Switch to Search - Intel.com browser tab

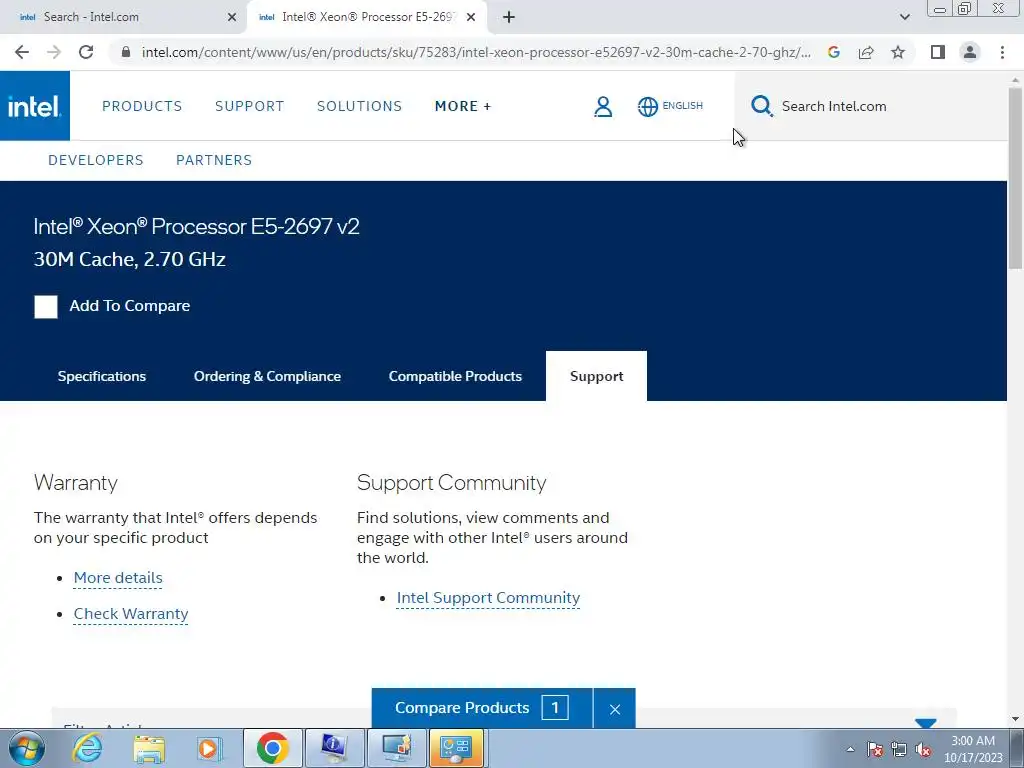coord(123,17)
